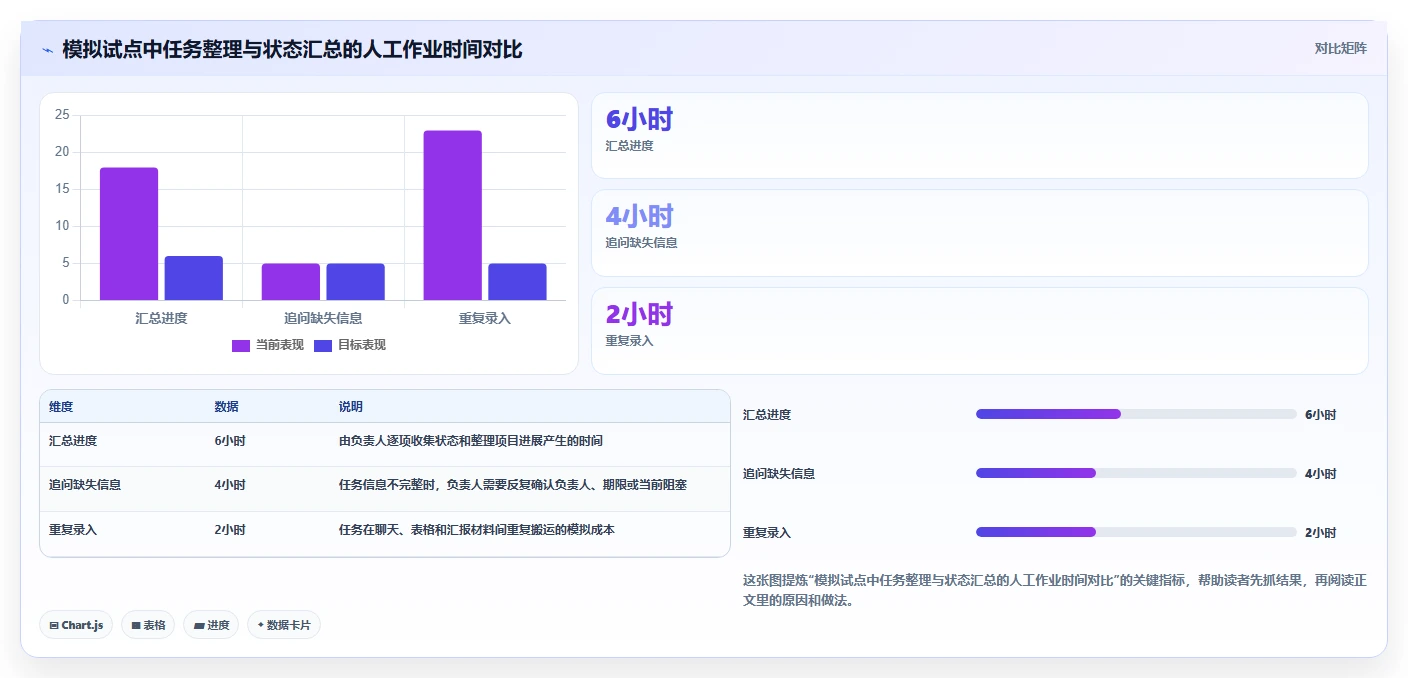Click the 追问缺失信息 progress bar

pos(1136,473)
